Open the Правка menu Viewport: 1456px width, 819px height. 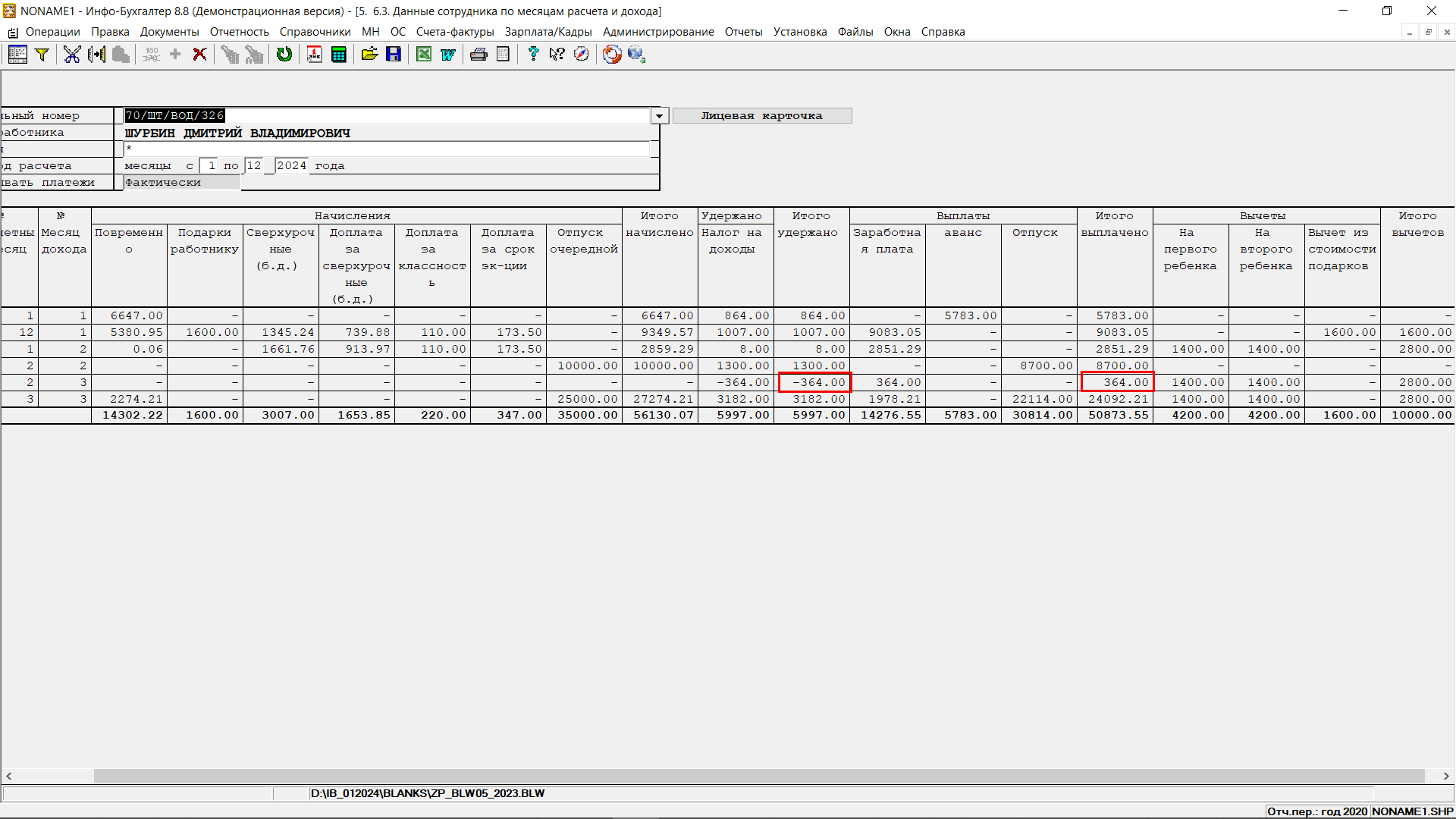(110, 32)
